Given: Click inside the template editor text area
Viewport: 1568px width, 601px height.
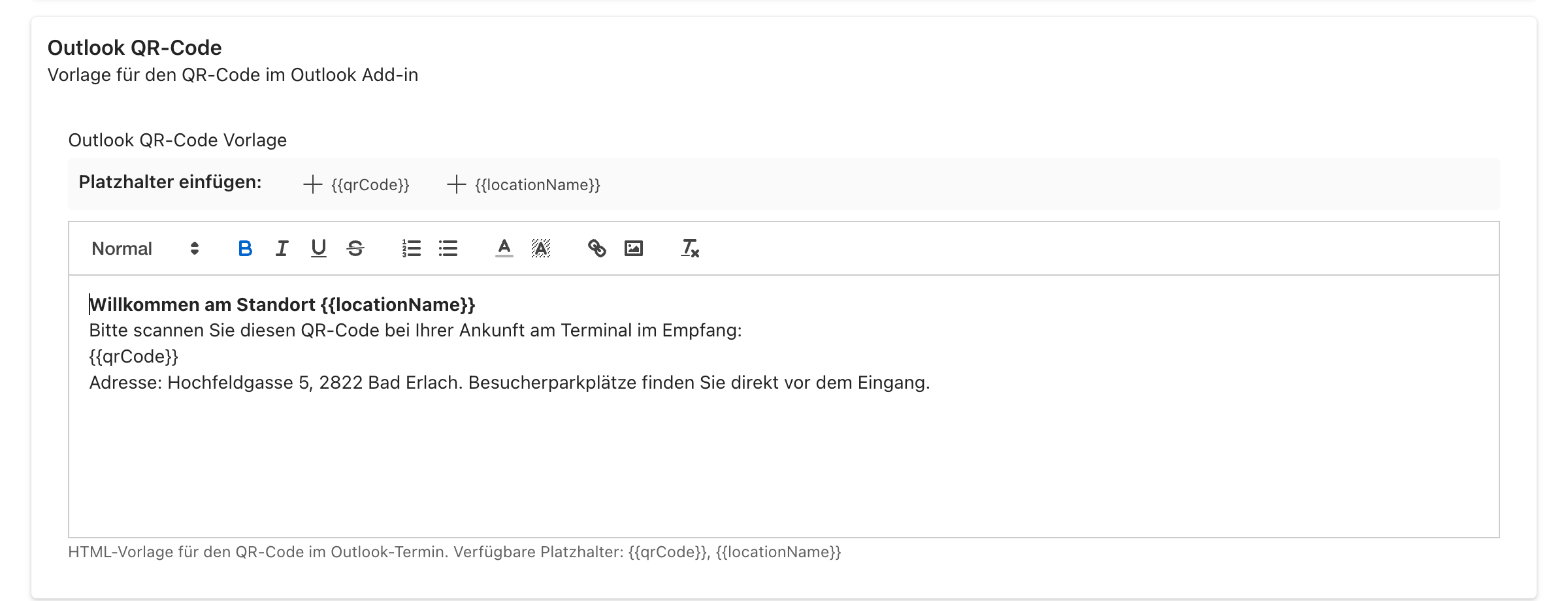Looking at the screenshot, I should (x=783, y=406).
